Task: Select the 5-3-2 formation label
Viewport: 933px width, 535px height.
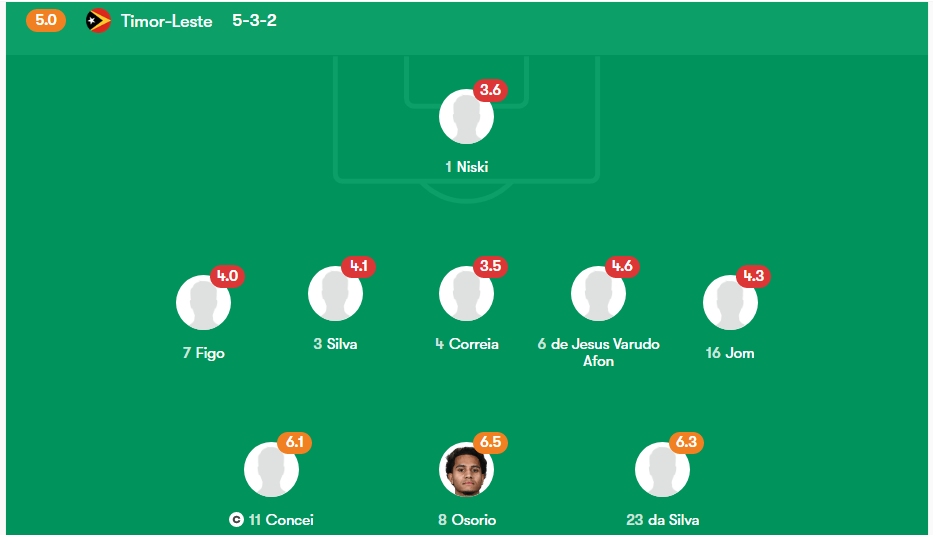Action: [254, 20]
